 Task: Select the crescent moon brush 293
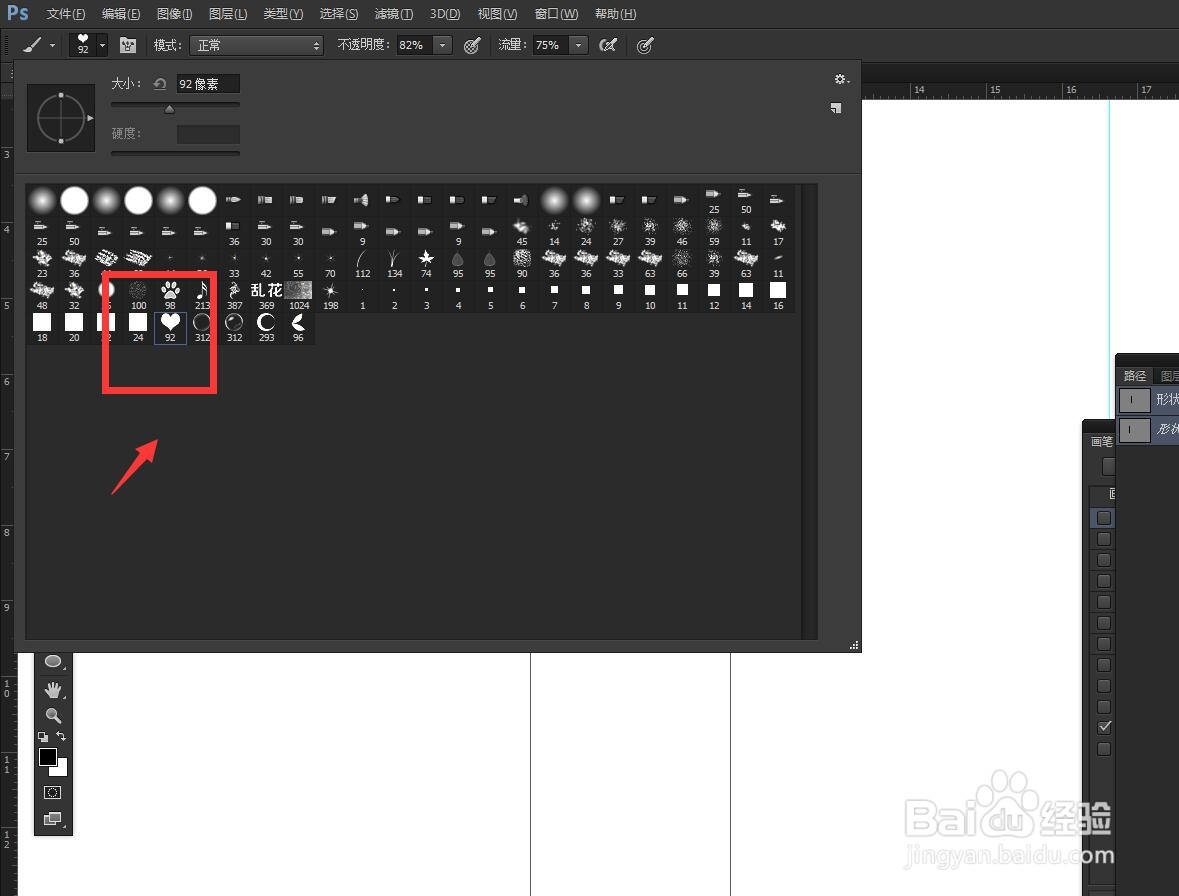[266, 327]
